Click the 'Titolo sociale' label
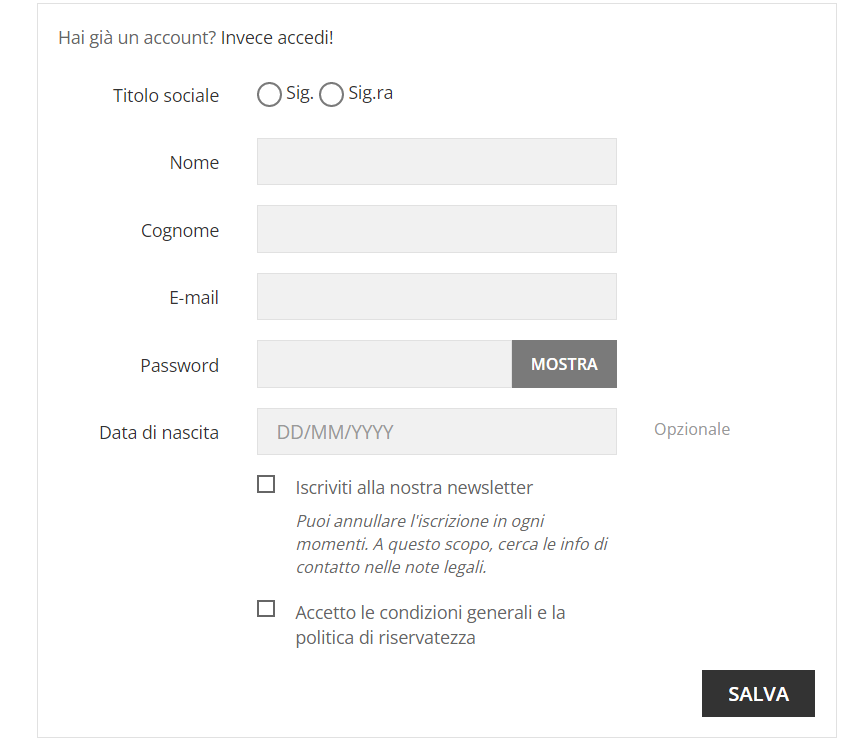 coord(166,96)
